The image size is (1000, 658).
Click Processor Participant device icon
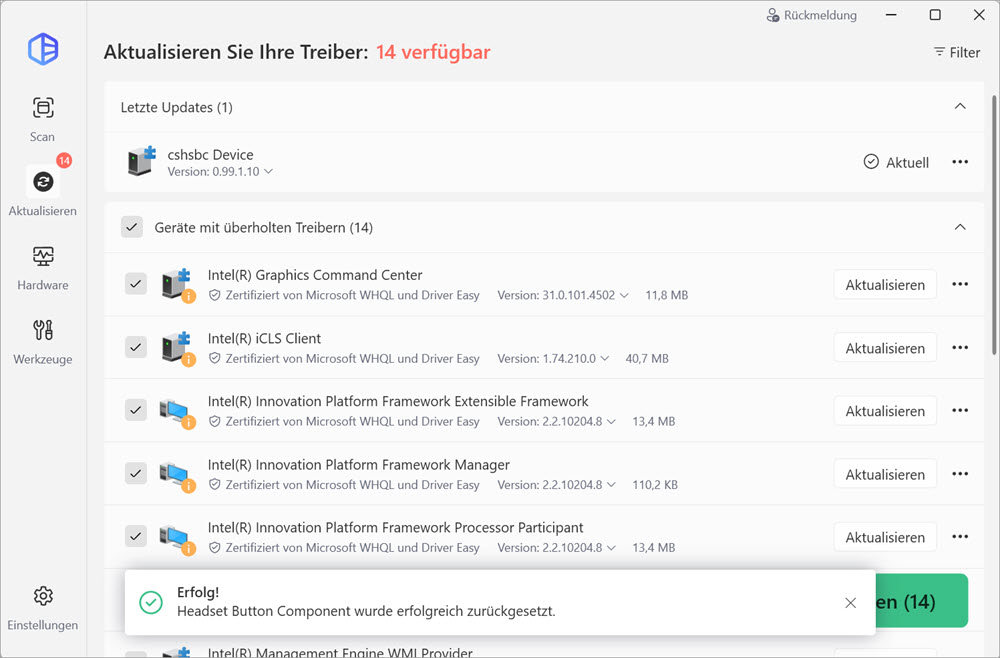177,539
